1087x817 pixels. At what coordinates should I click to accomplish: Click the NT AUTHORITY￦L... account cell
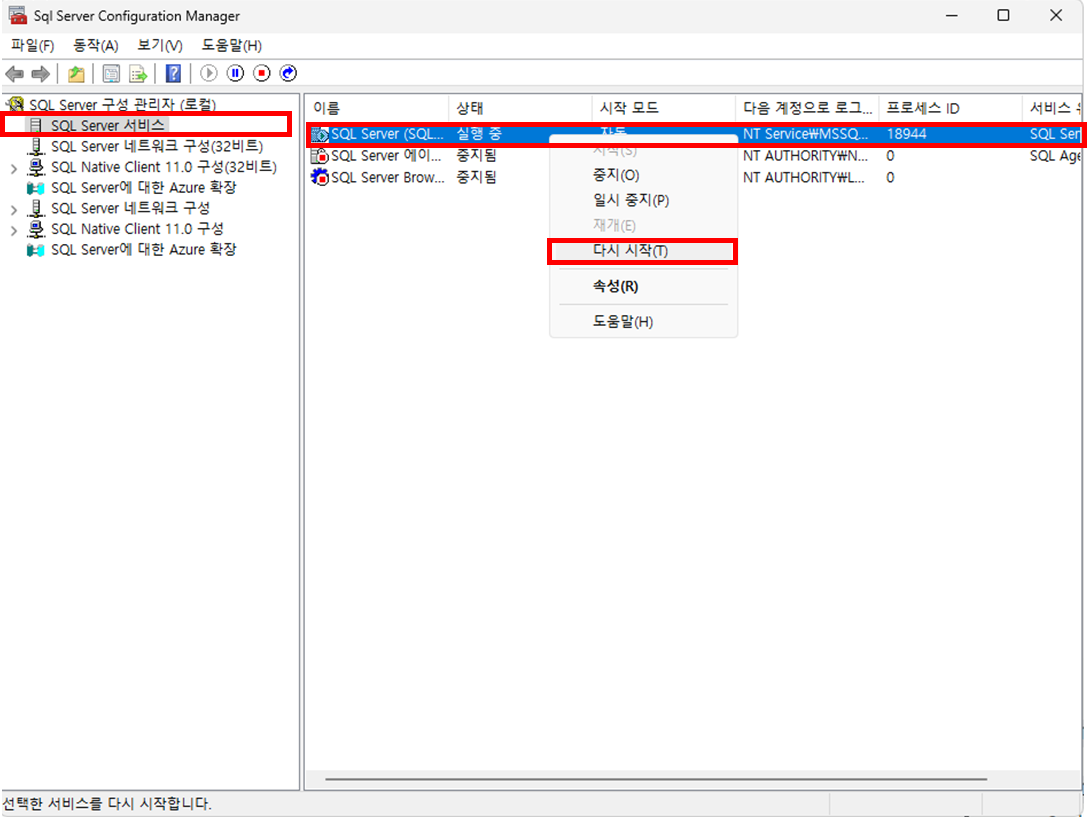click(x=803, y=177)
